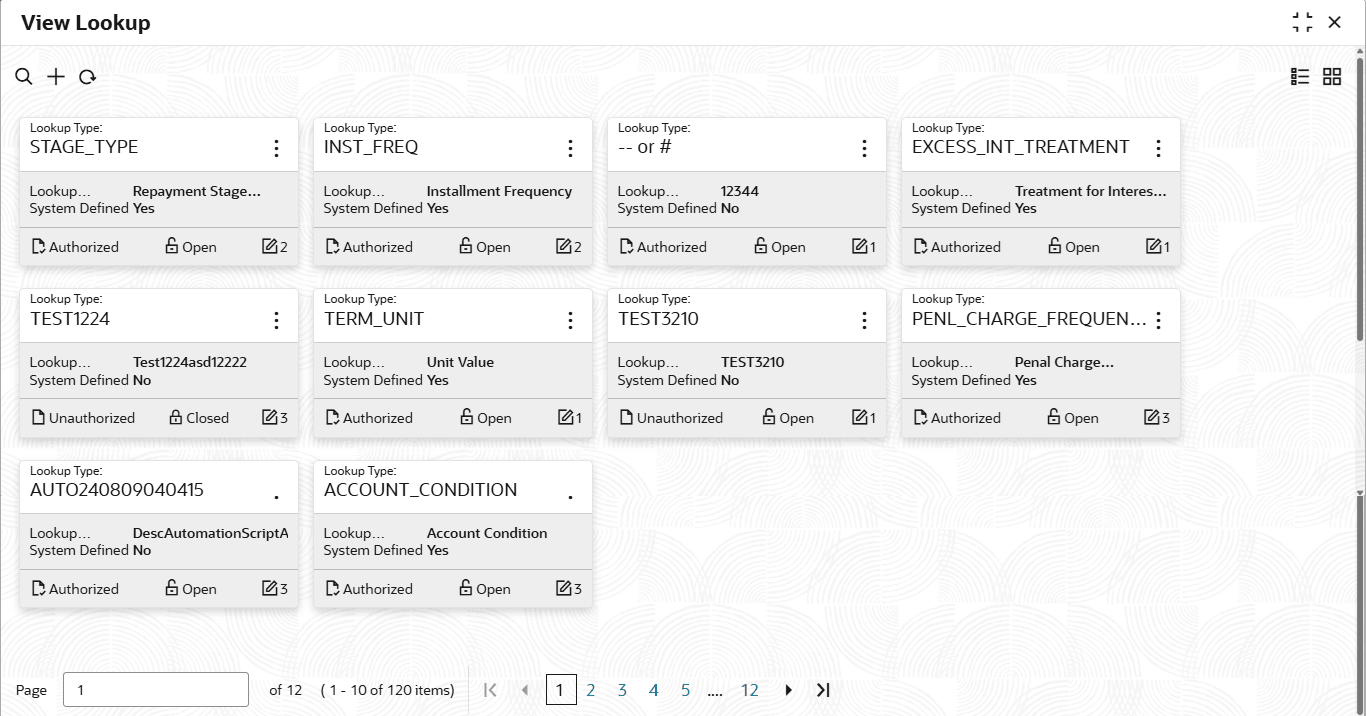The width and height of the screenshot is (1366, 716).
Task: Jump to the last page
Action: [823, 690]
